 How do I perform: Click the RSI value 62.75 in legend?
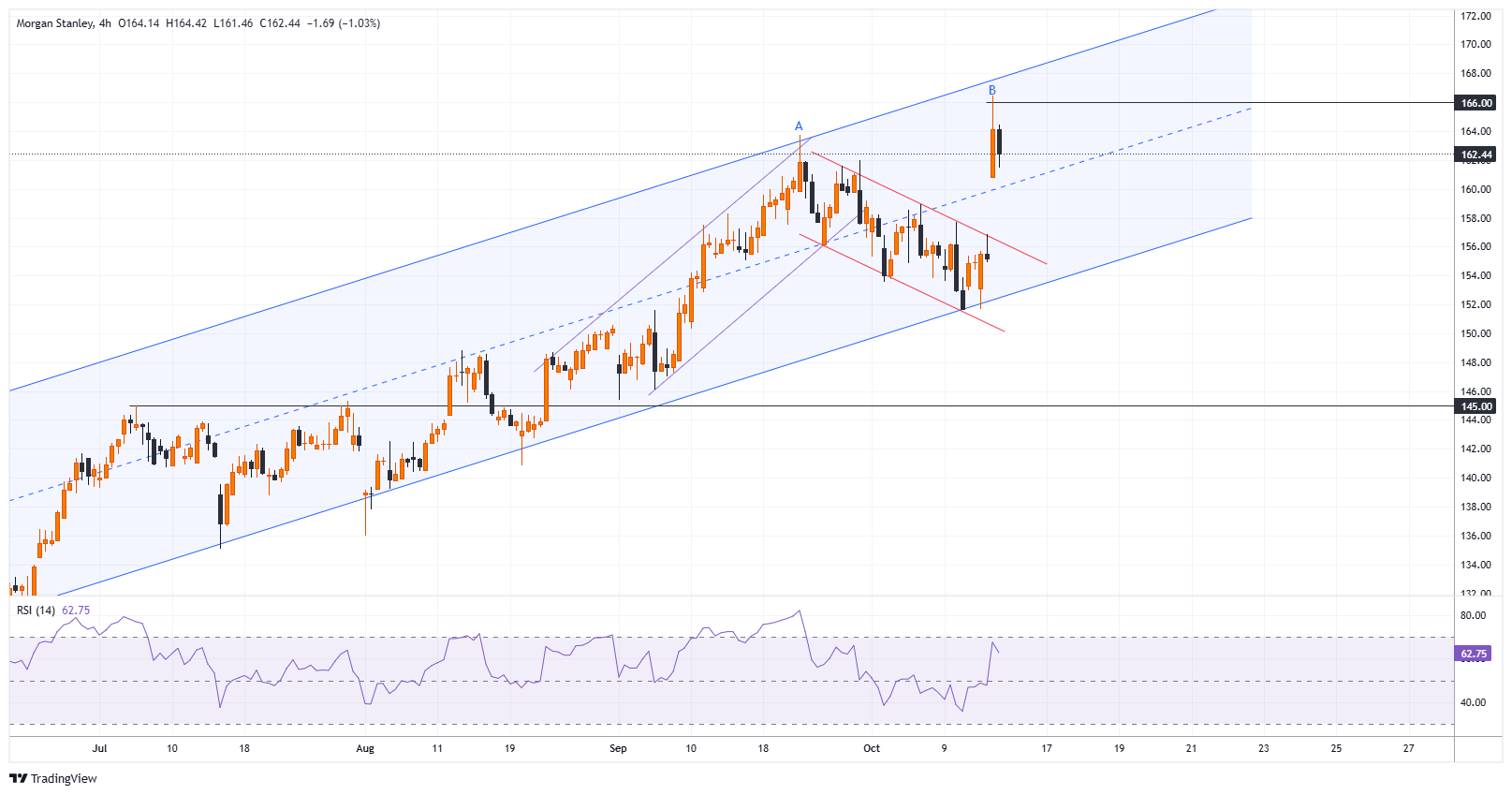point(76,611)
